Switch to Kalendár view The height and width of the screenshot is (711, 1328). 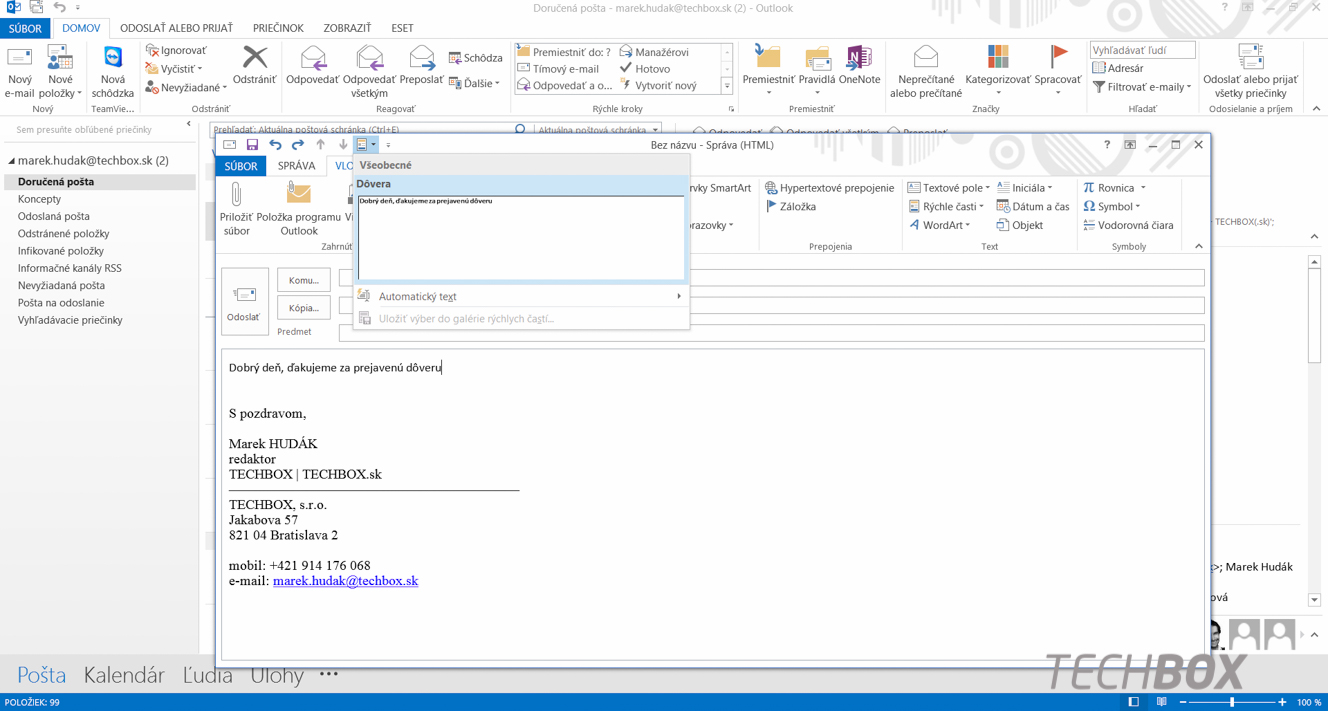click(124, 675)
